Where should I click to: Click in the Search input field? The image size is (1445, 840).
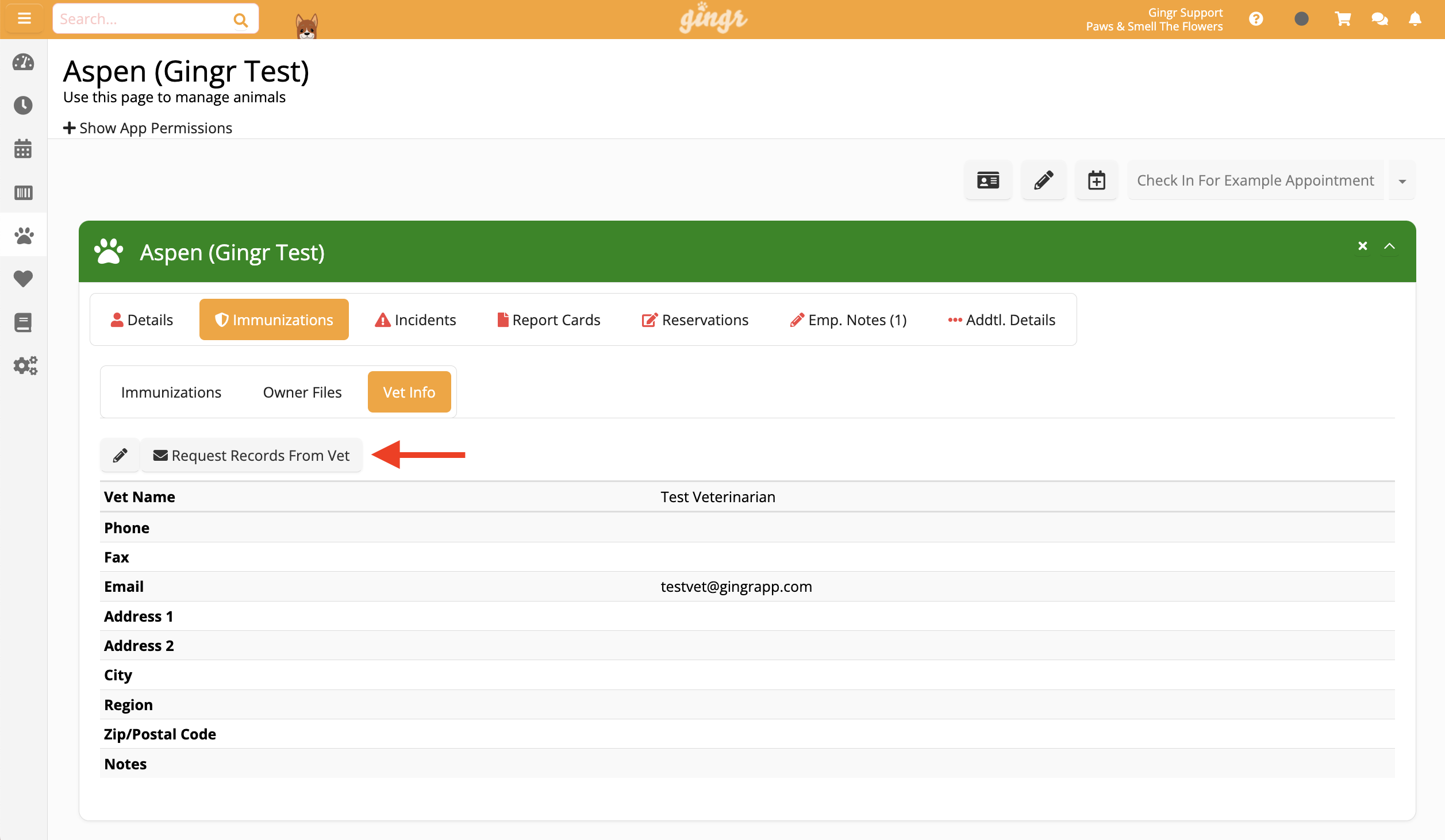pyautogui.click(x=144, y=19)
